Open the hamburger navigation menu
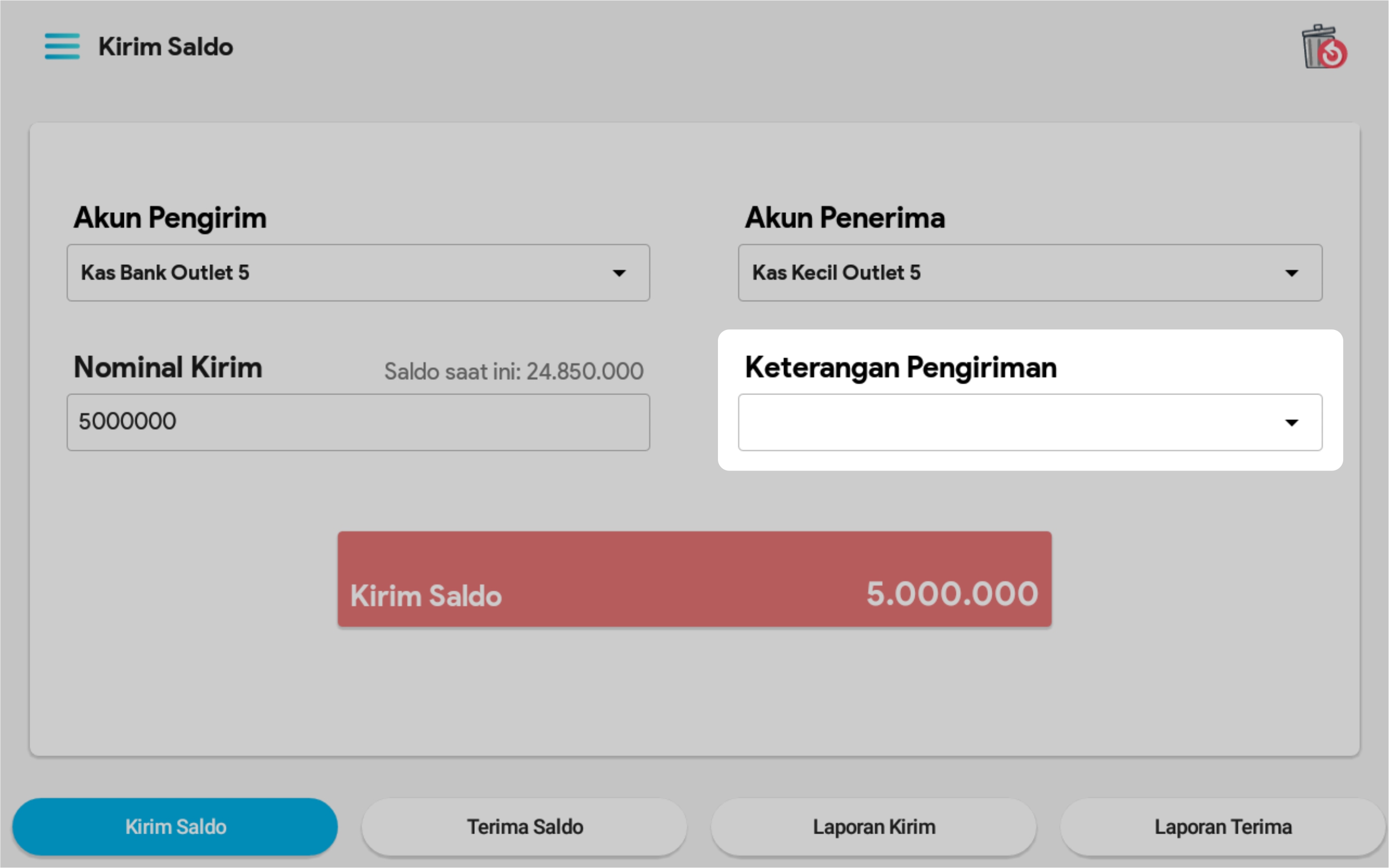 coord(62,46)
